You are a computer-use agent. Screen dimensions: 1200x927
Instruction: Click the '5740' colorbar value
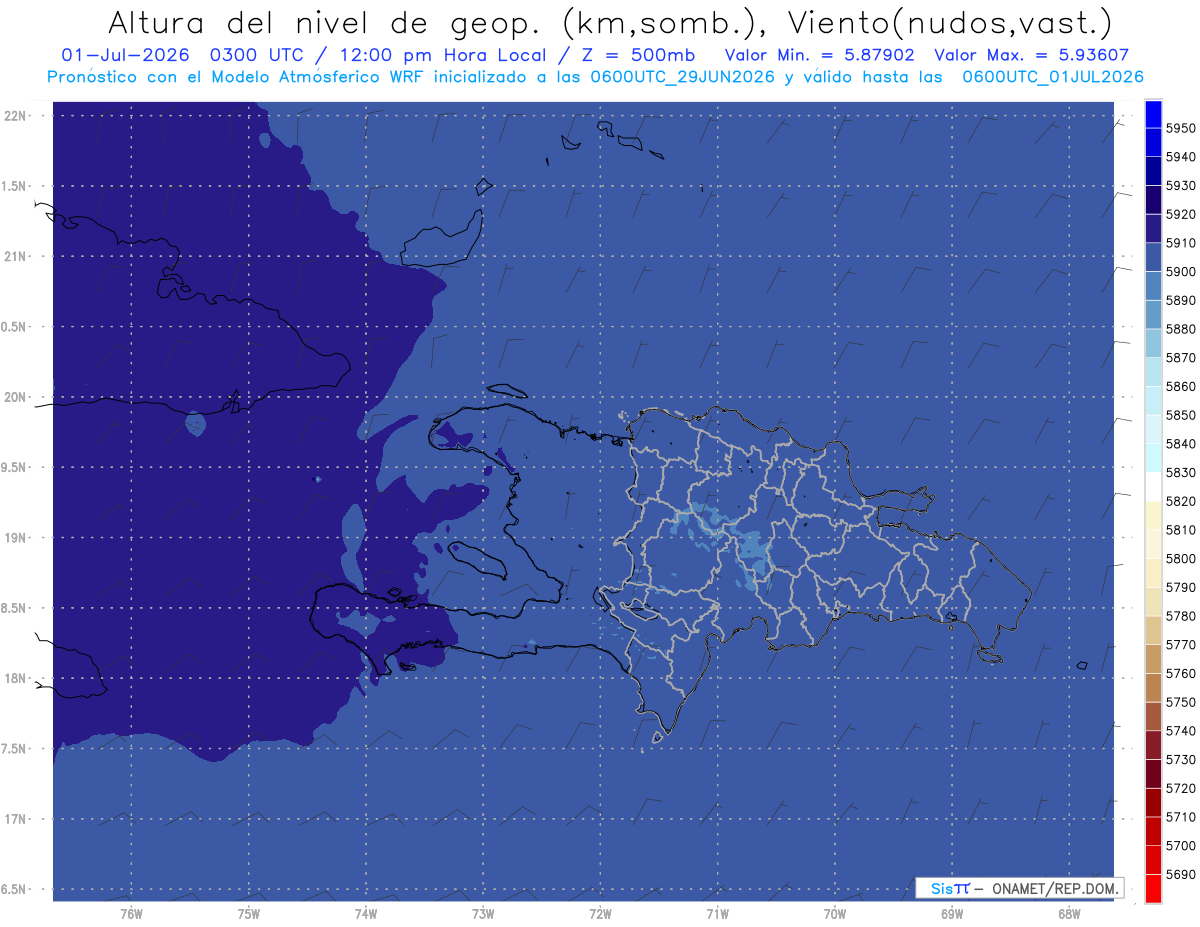1180,731
